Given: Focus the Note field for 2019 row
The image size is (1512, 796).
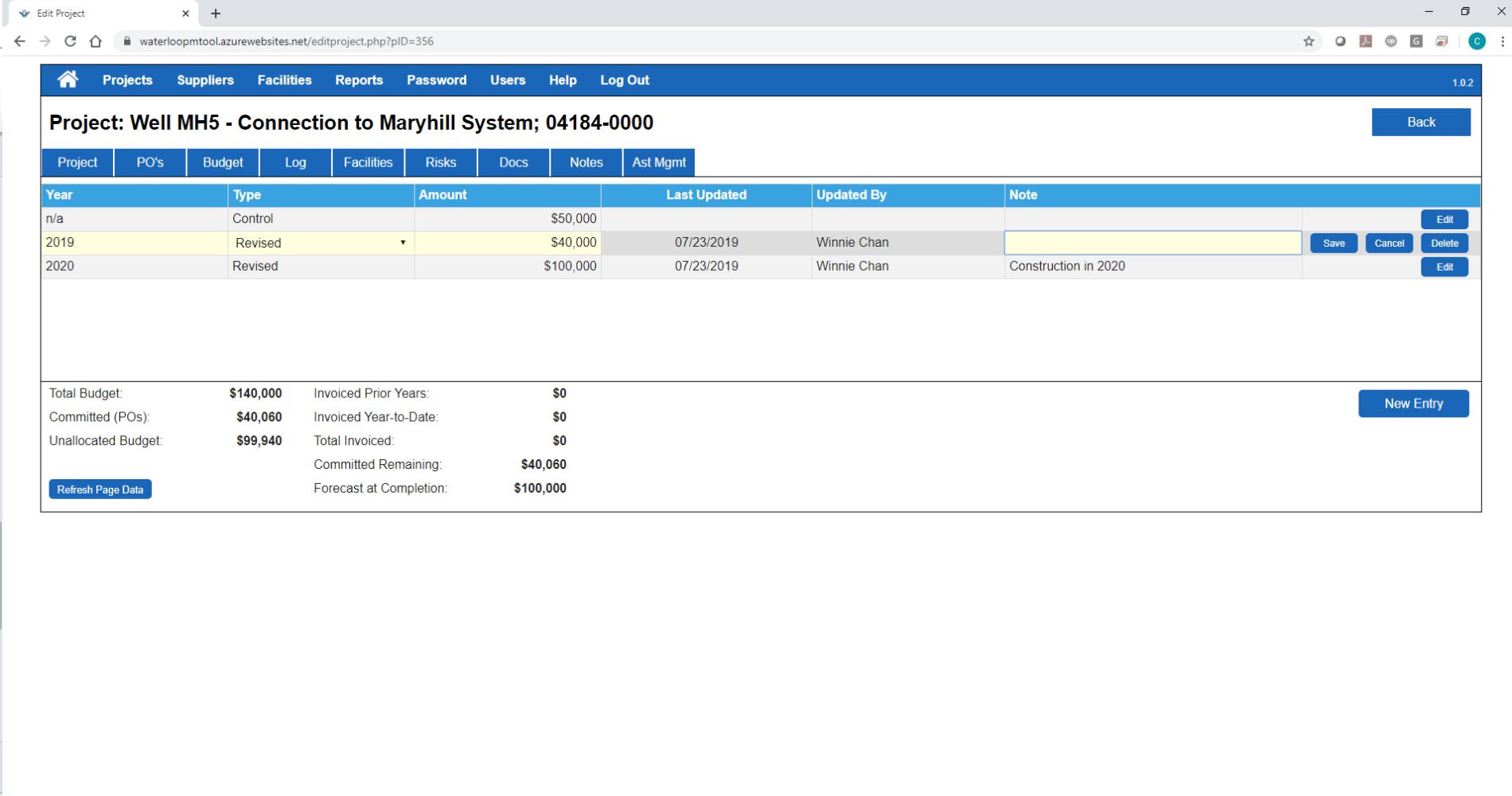Looking at the screenshot, I should 1153,243.
